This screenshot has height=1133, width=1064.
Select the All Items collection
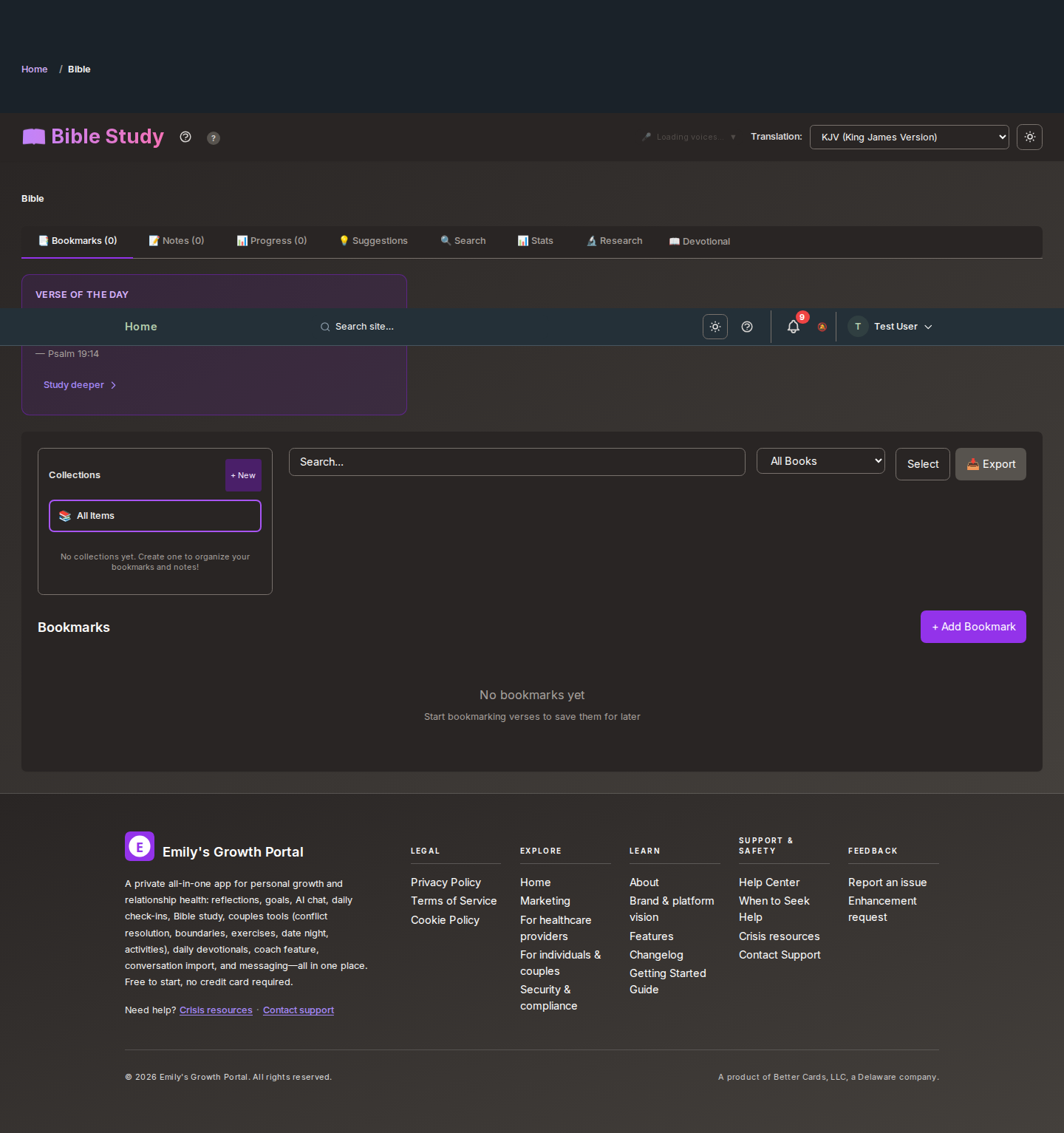(x=155, y=516)
